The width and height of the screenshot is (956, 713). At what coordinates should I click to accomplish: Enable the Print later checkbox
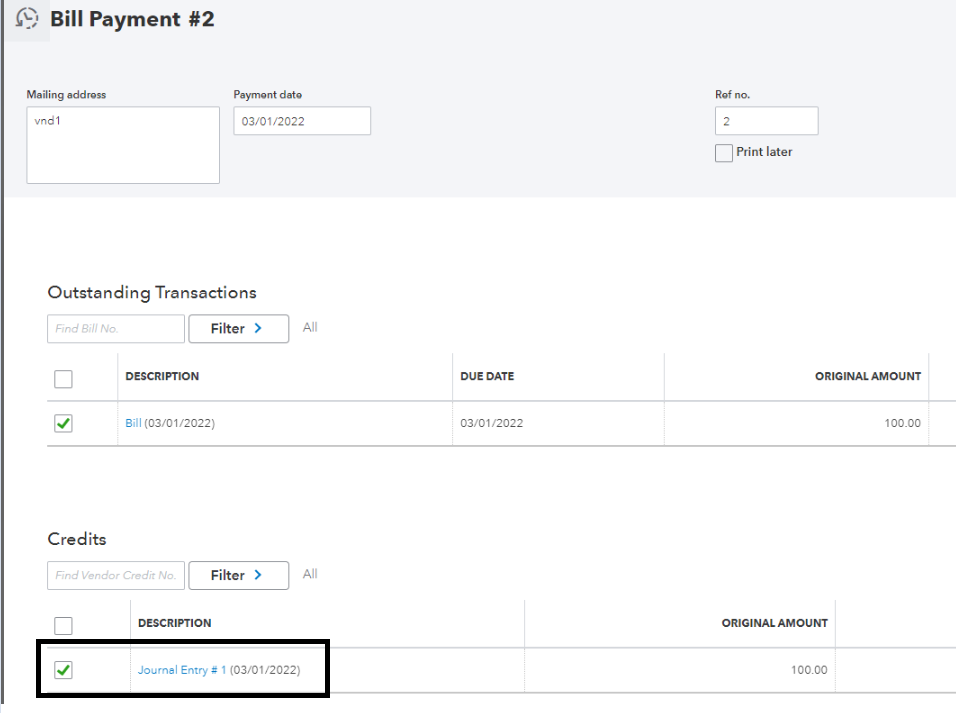click(724, 153)
